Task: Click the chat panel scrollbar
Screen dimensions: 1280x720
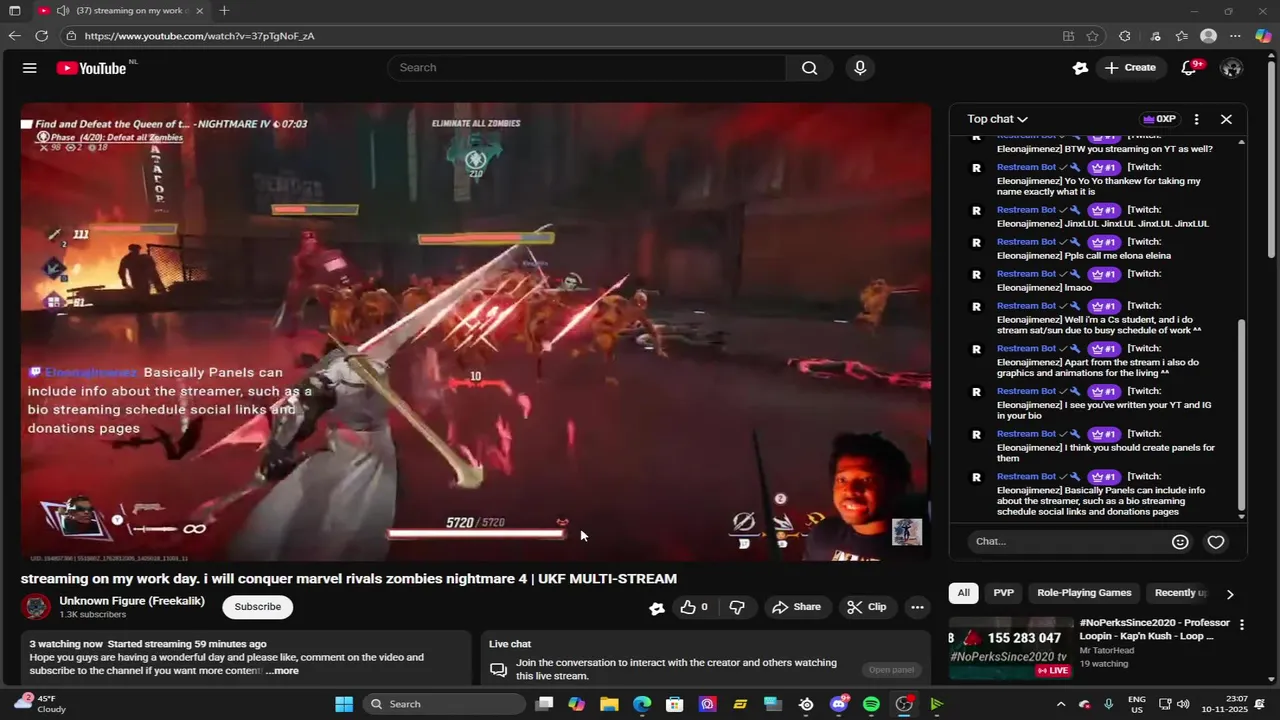Action: tap(1242, 414)
